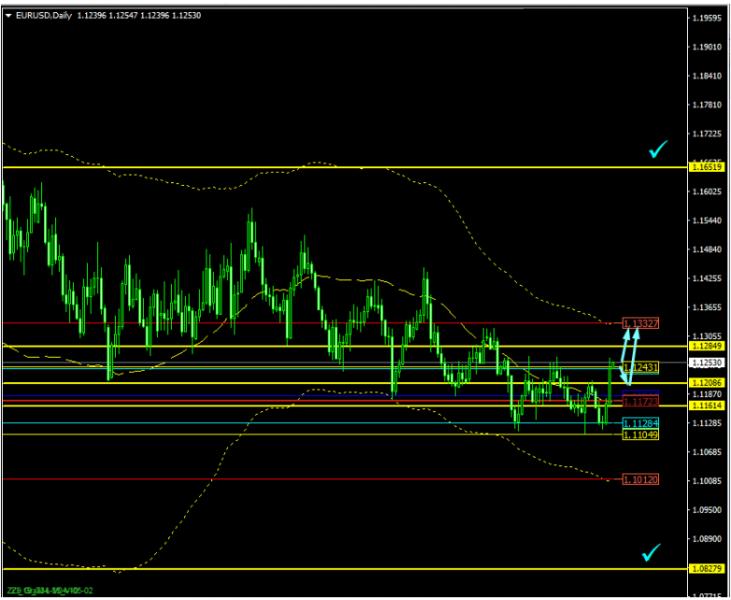
Task: Click the 1.13655 value on price scale
Action: pos(707,307)
